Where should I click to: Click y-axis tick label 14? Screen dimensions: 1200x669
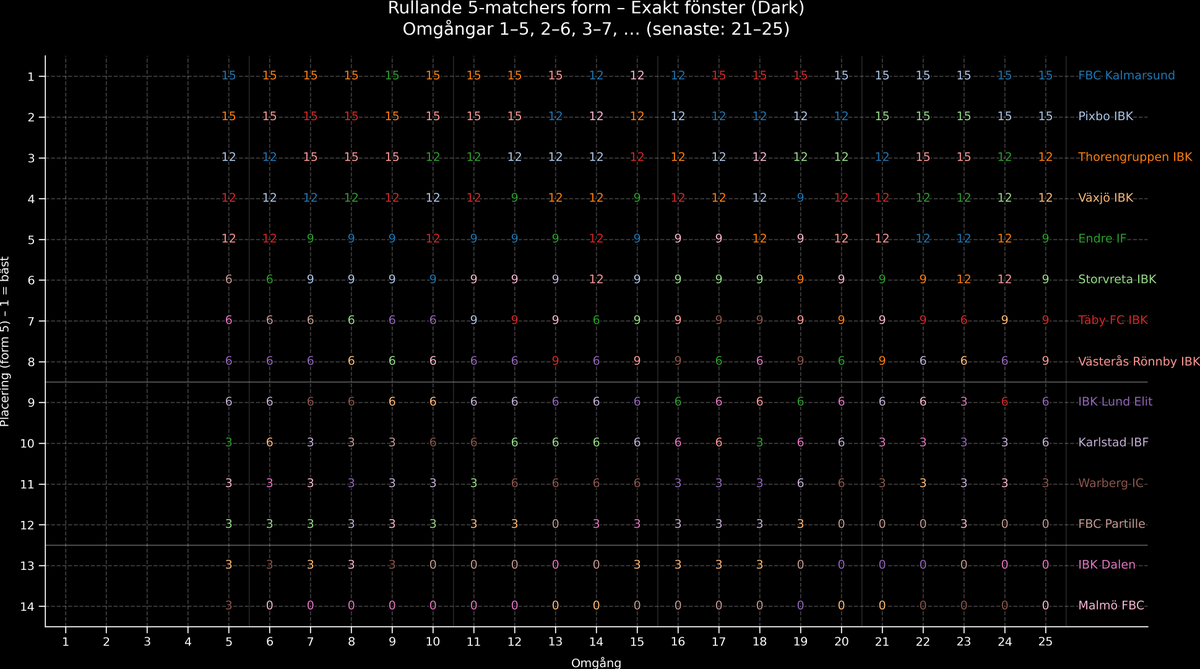pos(28,606)
